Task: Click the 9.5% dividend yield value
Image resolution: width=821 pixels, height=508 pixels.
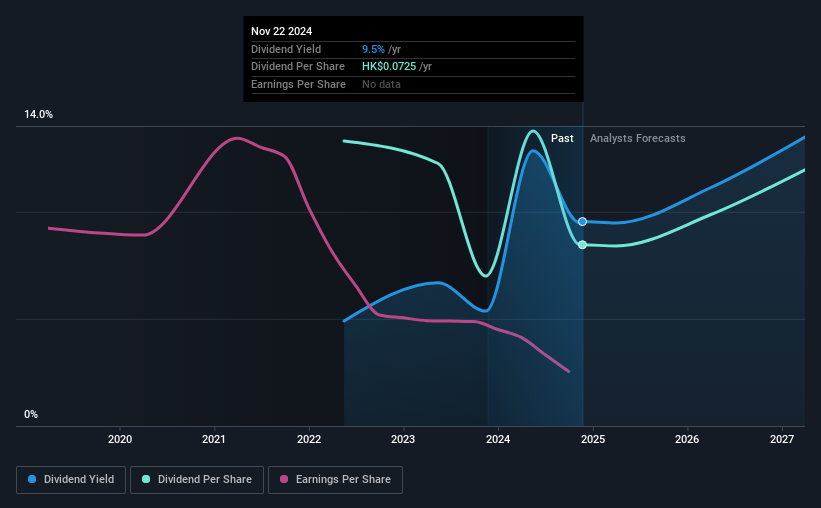Action: coord(373,49)
